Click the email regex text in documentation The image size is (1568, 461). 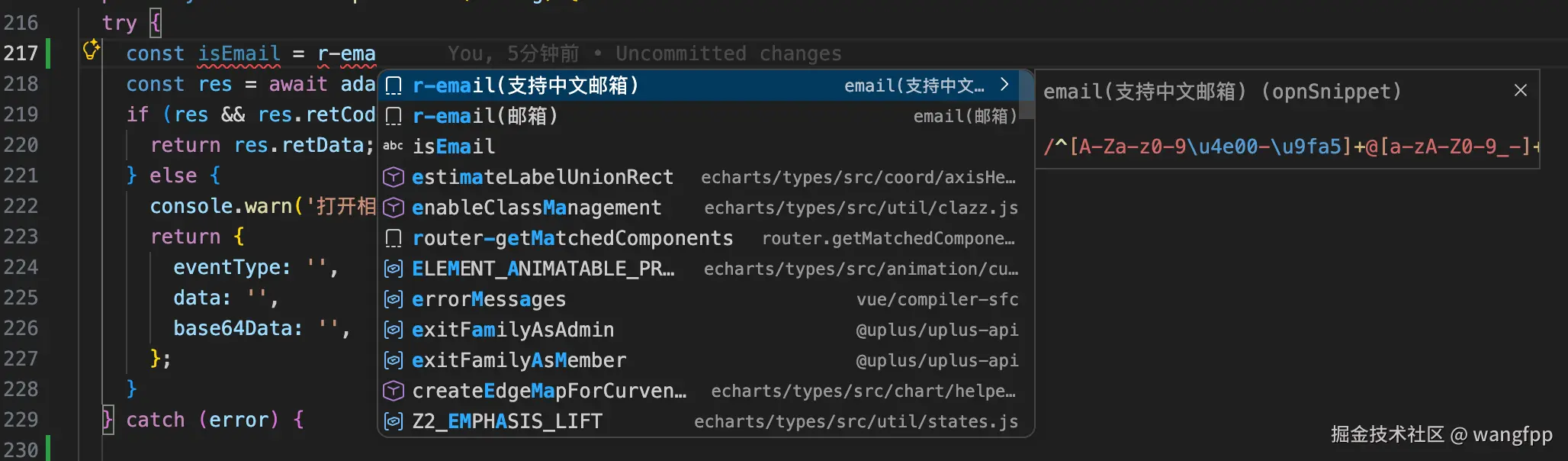click(x=1289, y=146)
